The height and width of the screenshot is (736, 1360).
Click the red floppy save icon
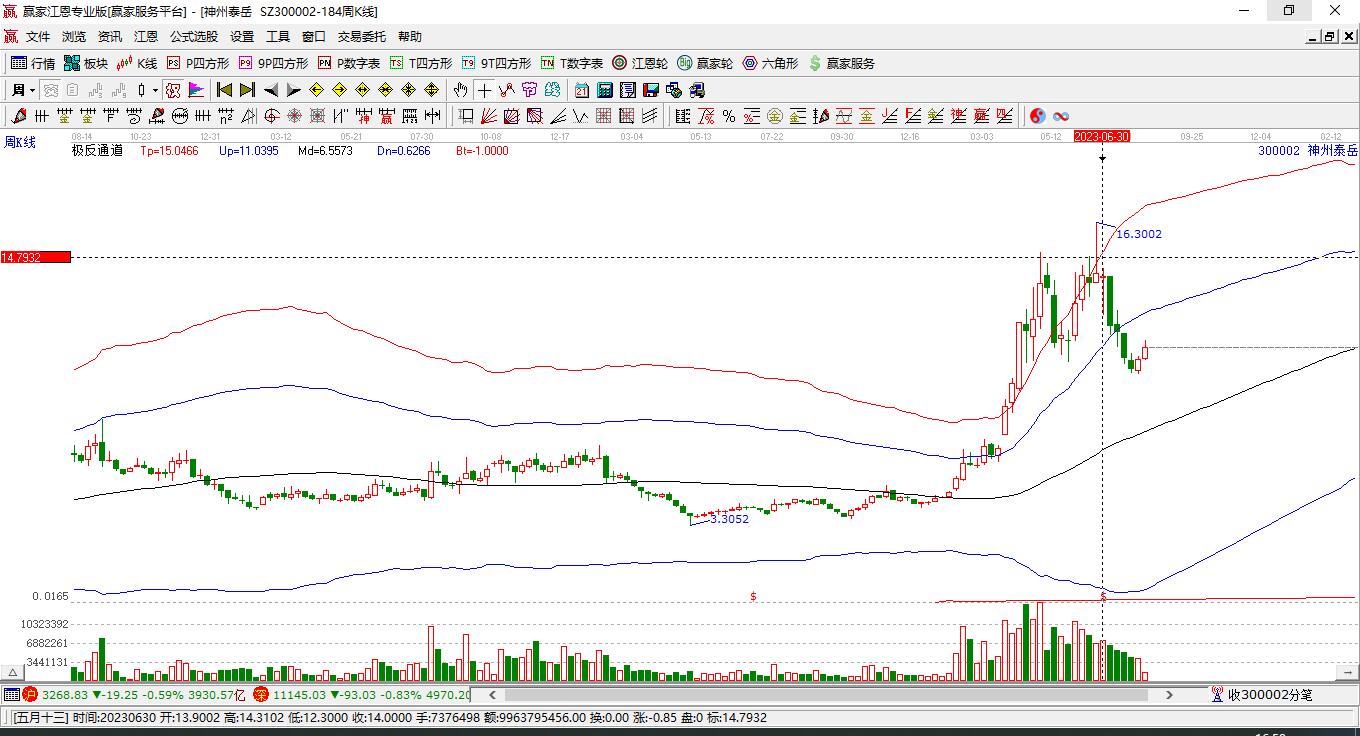(651, 90)
